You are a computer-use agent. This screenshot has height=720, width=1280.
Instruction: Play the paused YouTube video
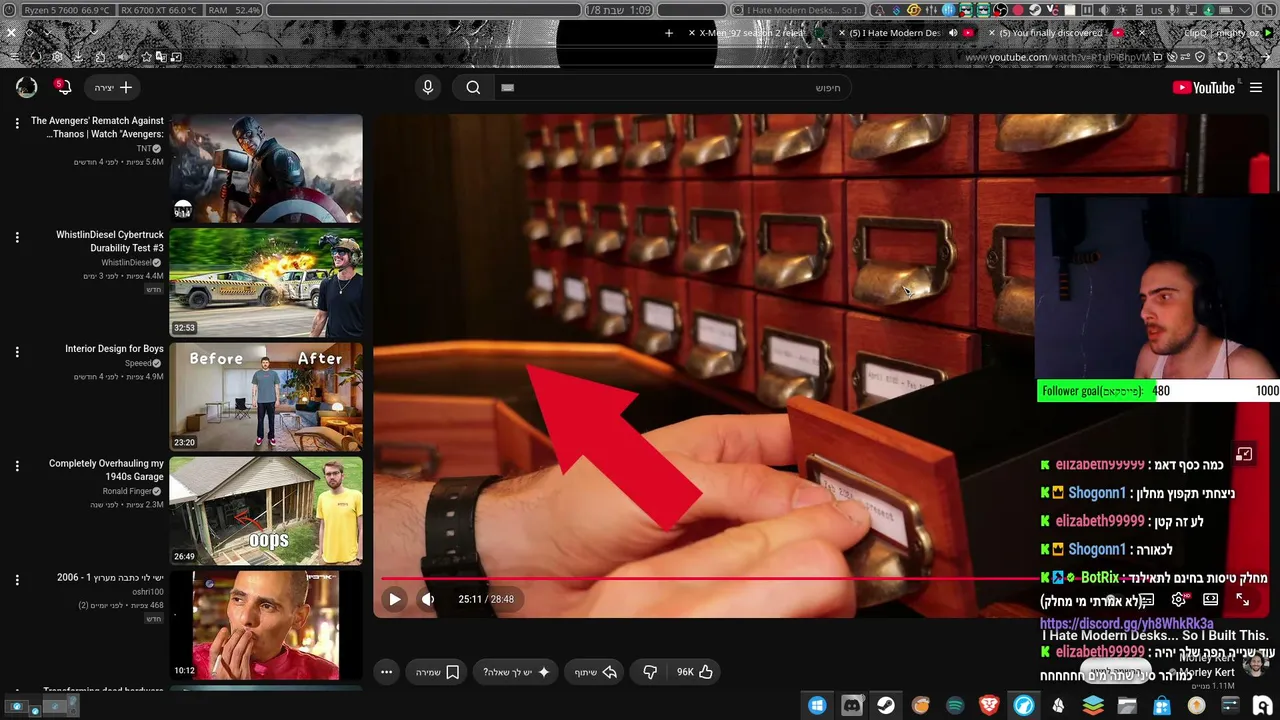point(395,599)
